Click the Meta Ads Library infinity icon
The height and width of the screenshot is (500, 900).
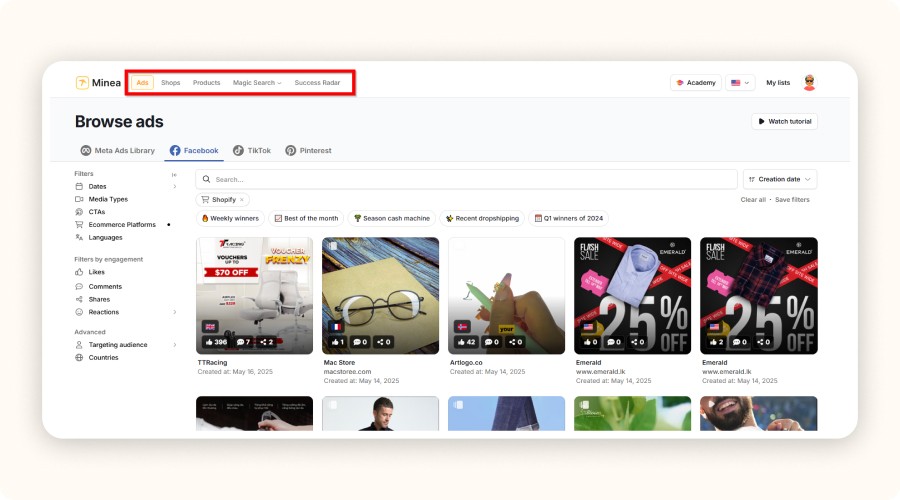point(86,150)
